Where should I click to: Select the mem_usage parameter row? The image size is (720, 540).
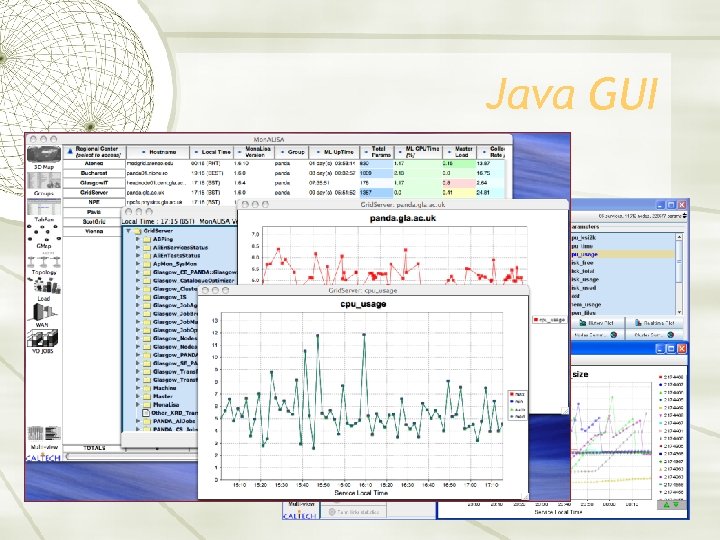[x=623, y=304]
